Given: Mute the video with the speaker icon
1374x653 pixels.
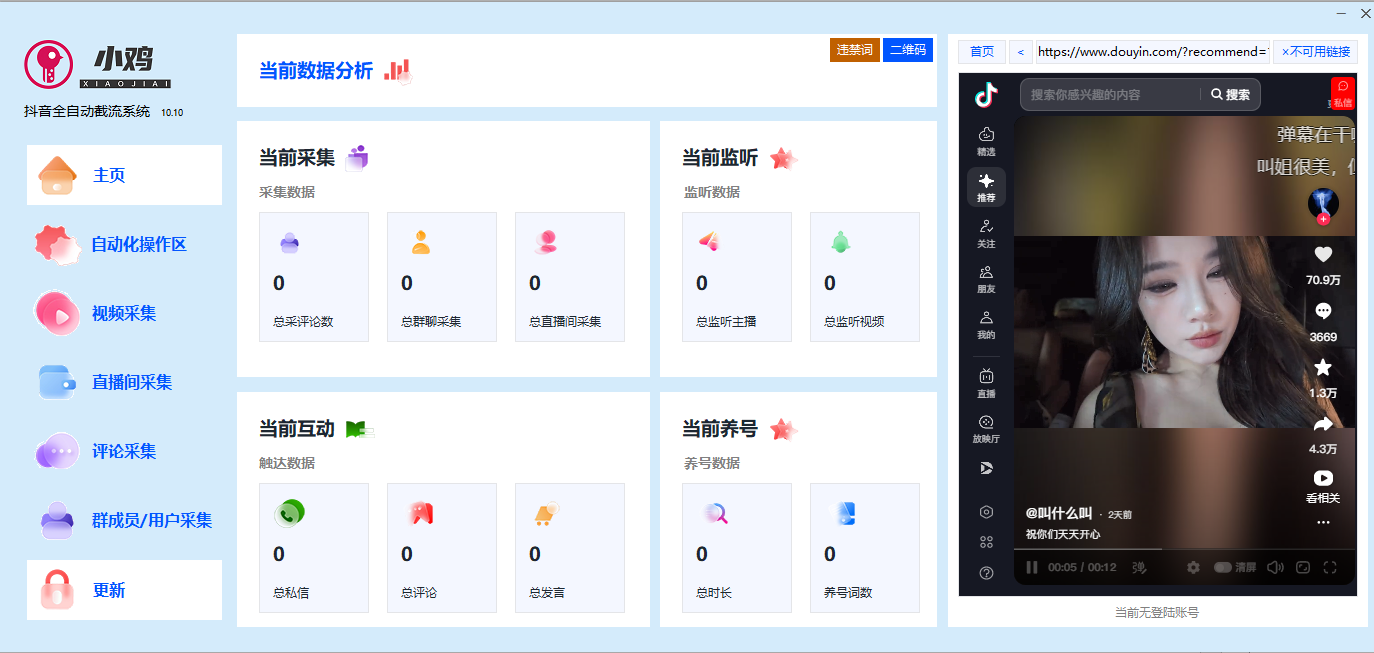Looking at the screenshot, I should click(1276, 567).
